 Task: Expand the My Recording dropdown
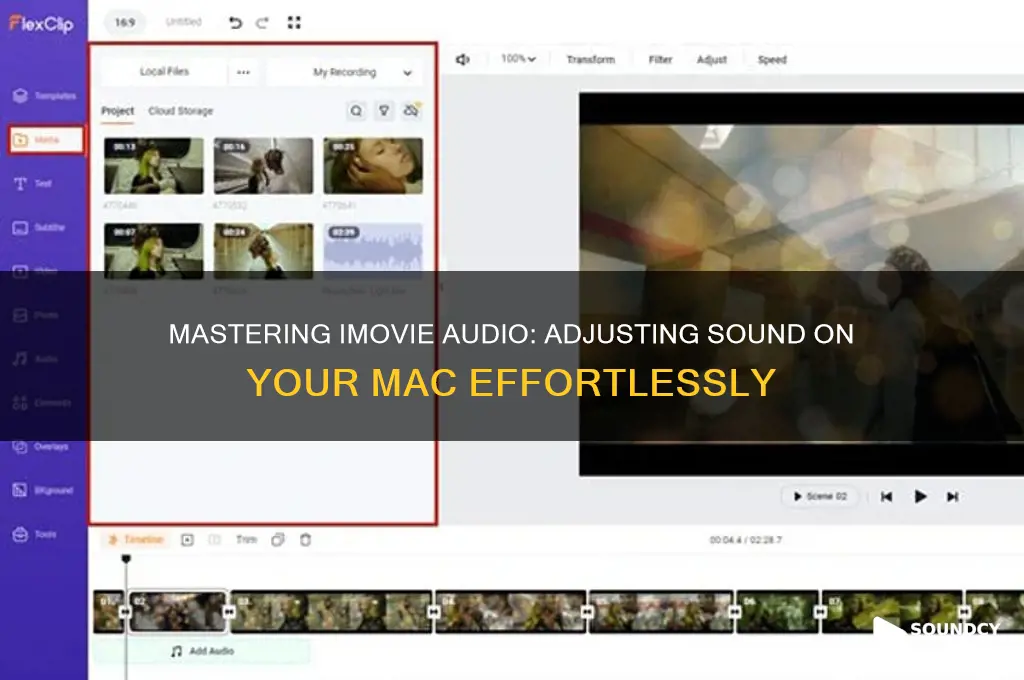pos(345,72)
